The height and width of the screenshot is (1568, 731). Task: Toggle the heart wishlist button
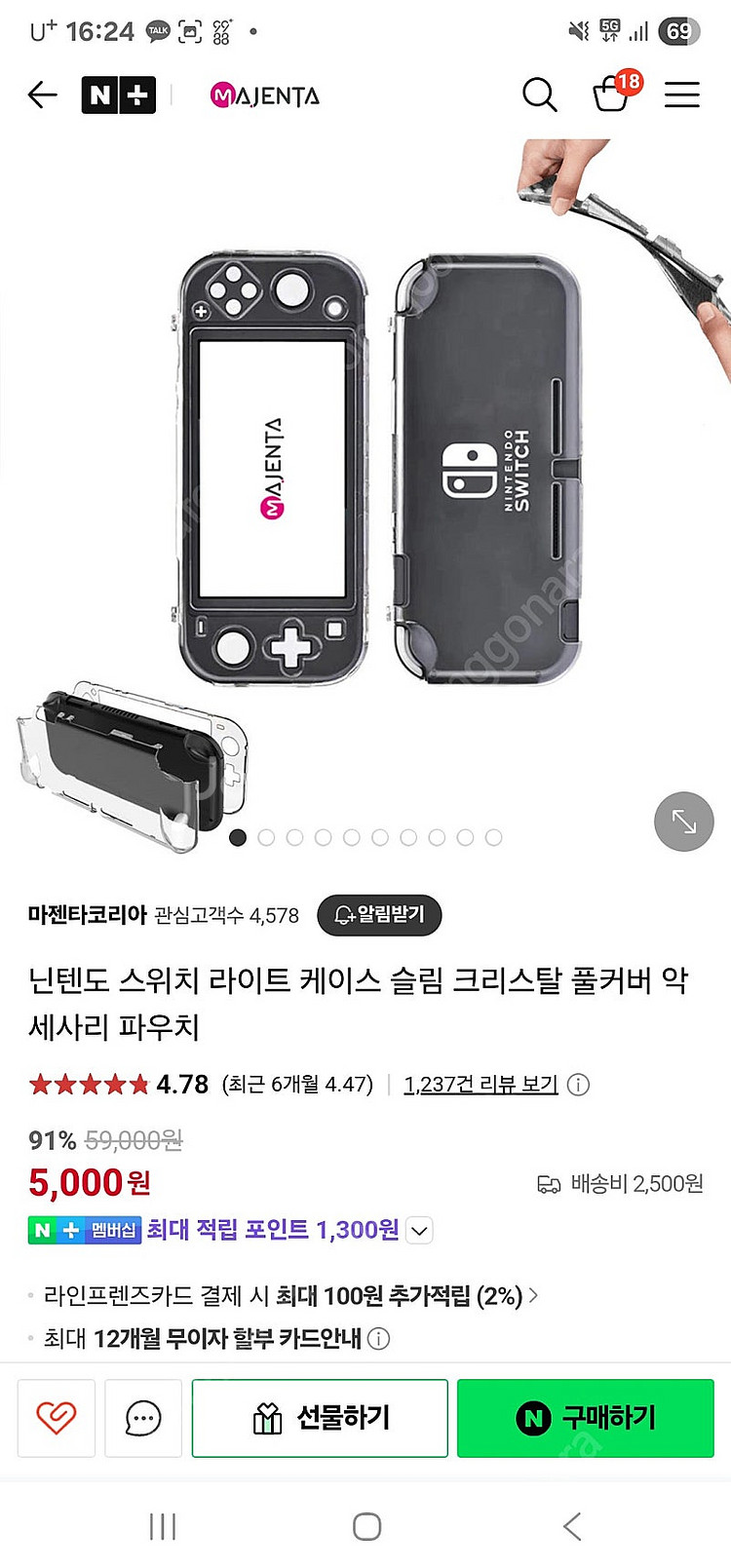pyautogui.click(x=56, y=1418)
